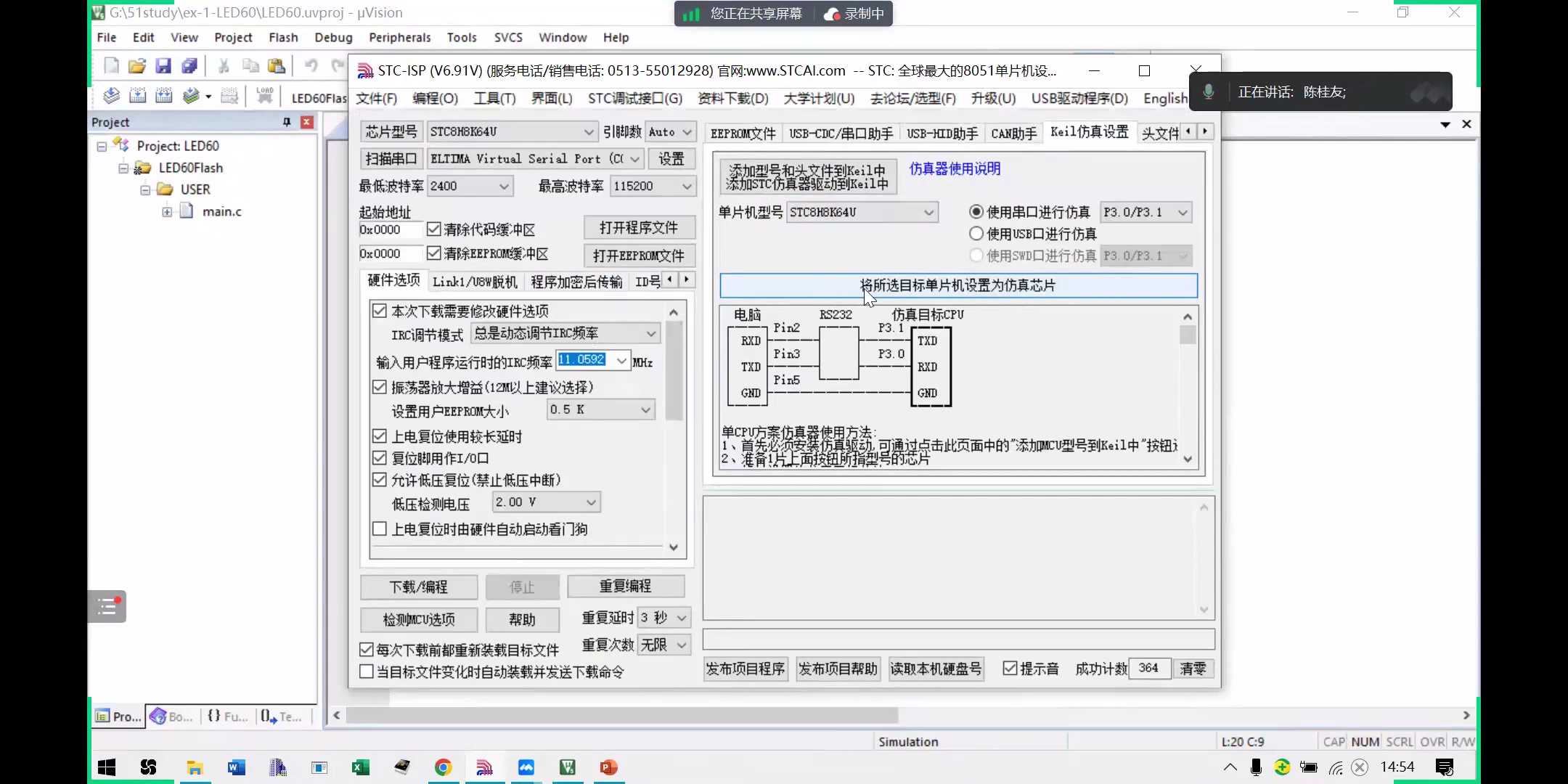Click the Build target icon in µVision toolbar
1568x784 pixels.
[x=138, y=96]
